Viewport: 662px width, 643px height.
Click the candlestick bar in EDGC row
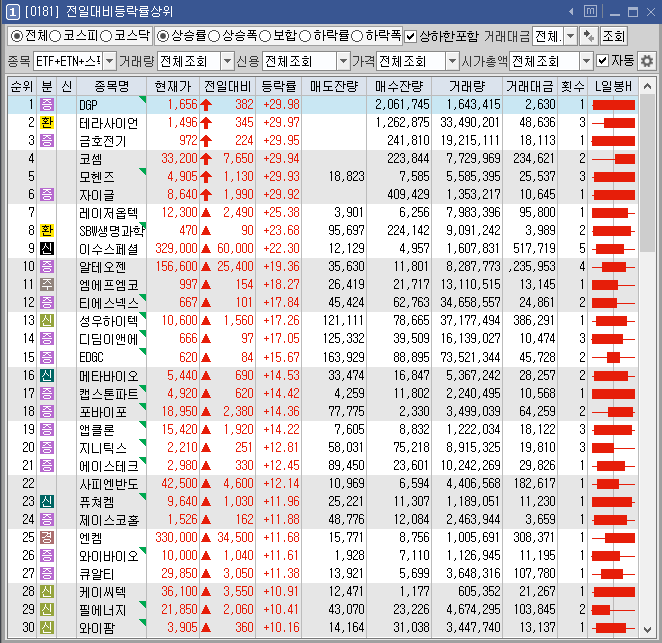[x=613, y=357]
